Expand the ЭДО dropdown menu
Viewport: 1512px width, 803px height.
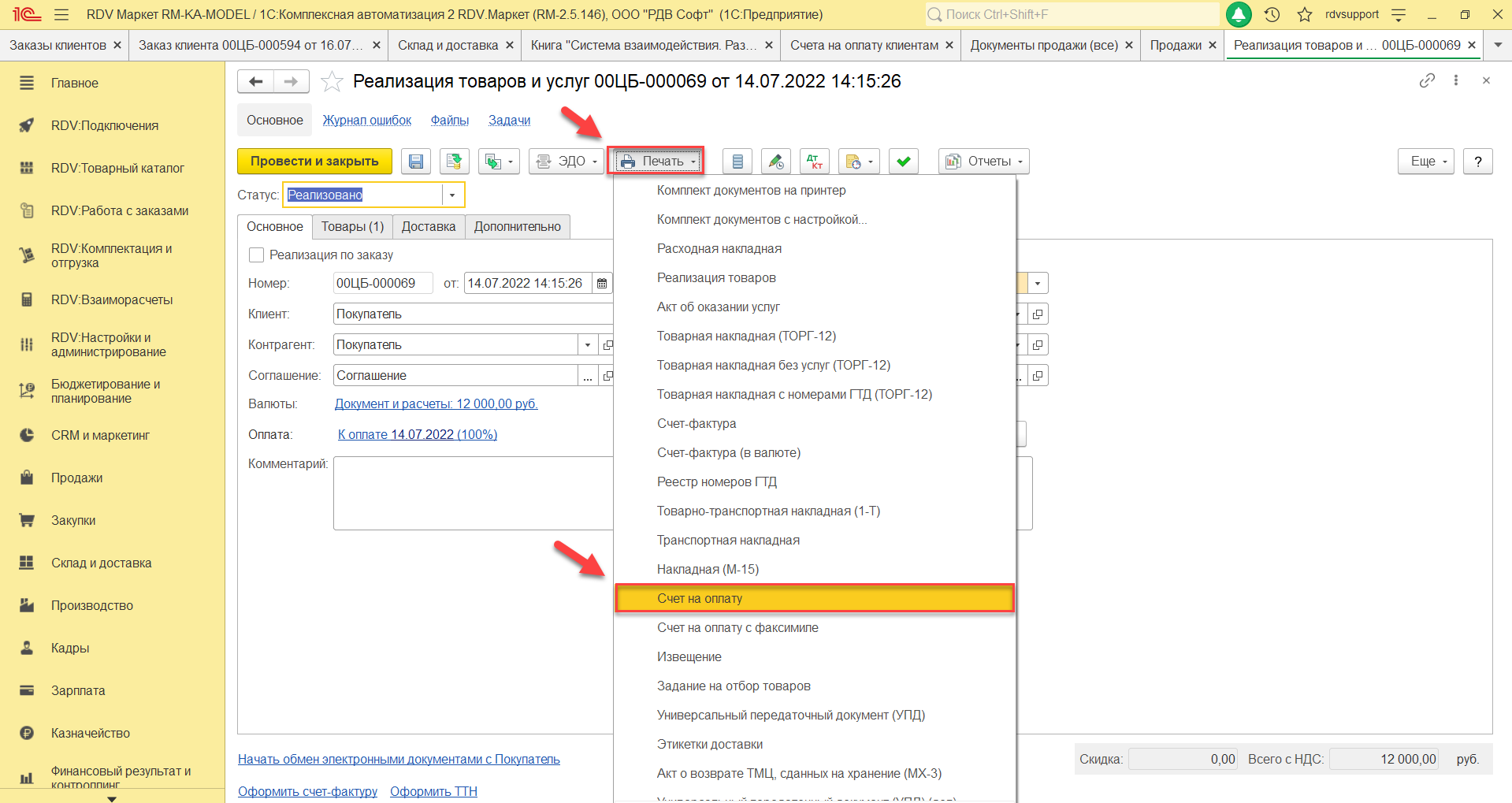click(x=566, y=162)
